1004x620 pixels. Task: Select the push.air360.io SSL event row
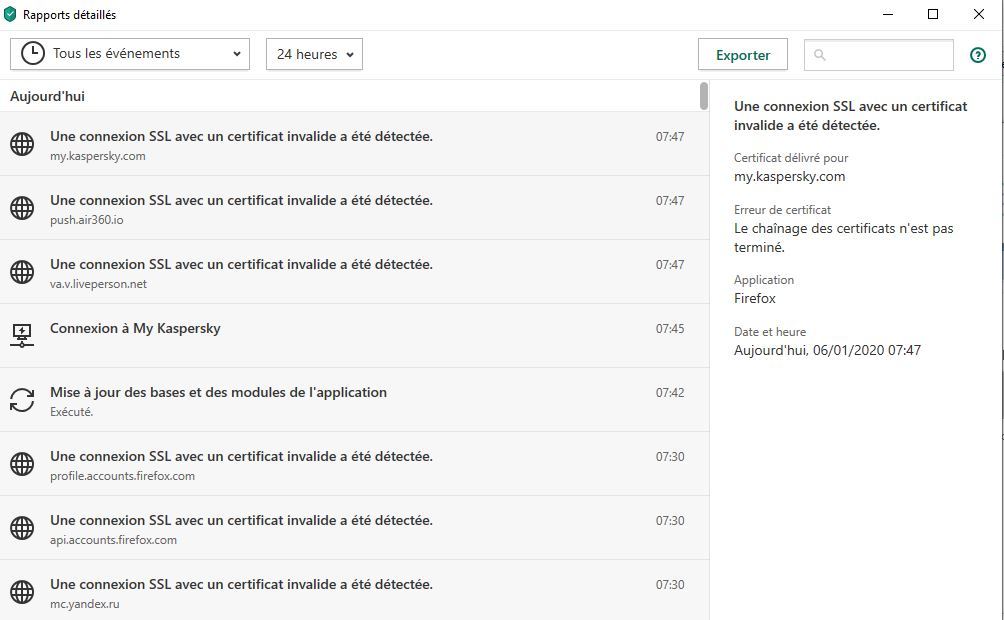350,208
